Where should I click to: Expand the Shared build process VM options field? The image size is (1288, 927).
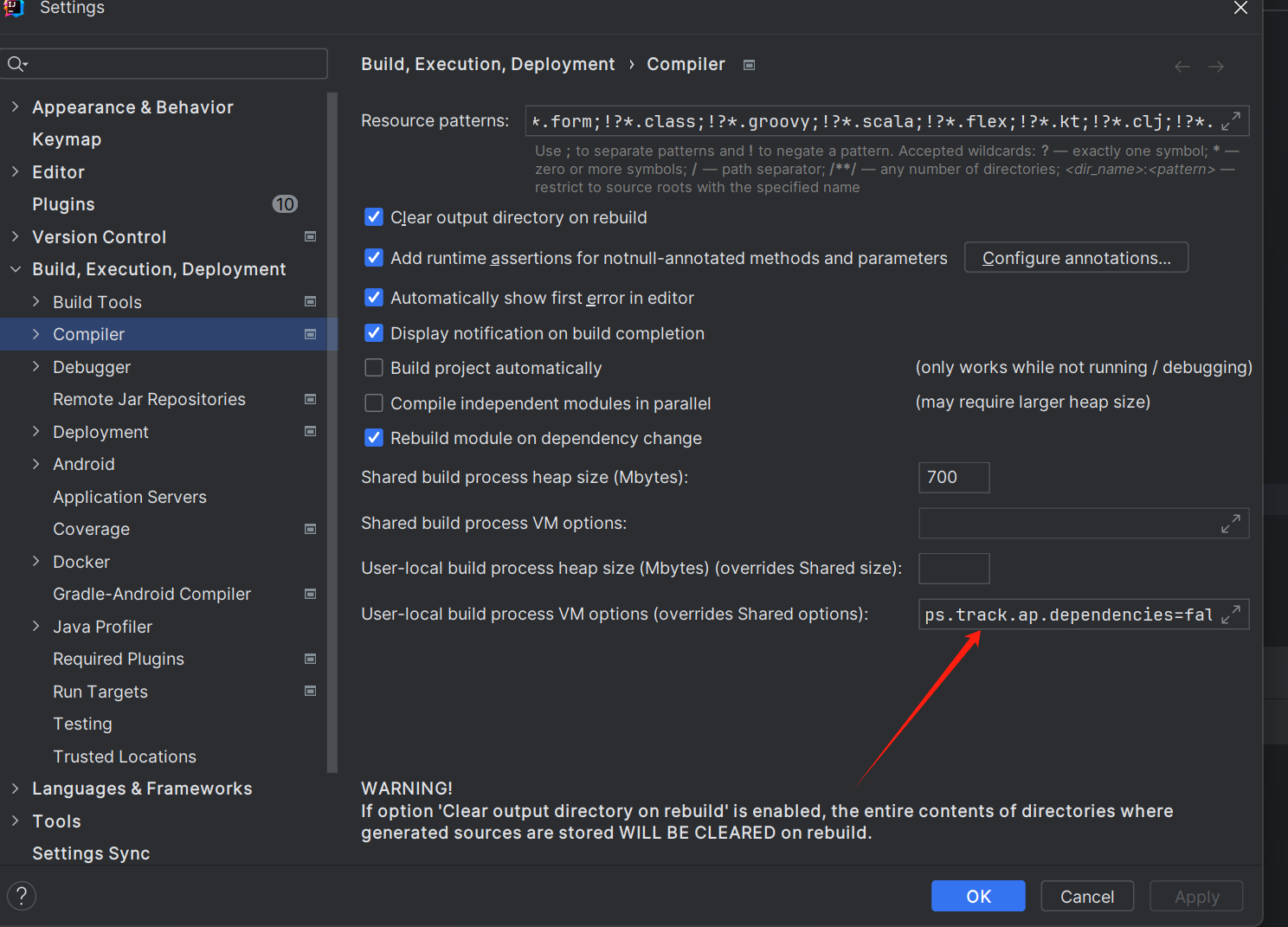coord(1231,524)
